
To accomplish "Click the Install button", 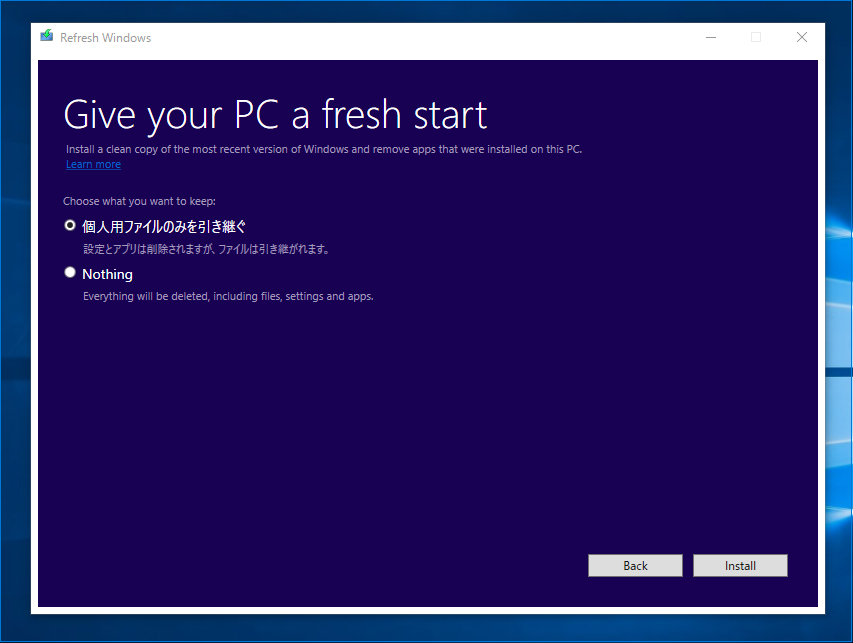I will [740, 566].
